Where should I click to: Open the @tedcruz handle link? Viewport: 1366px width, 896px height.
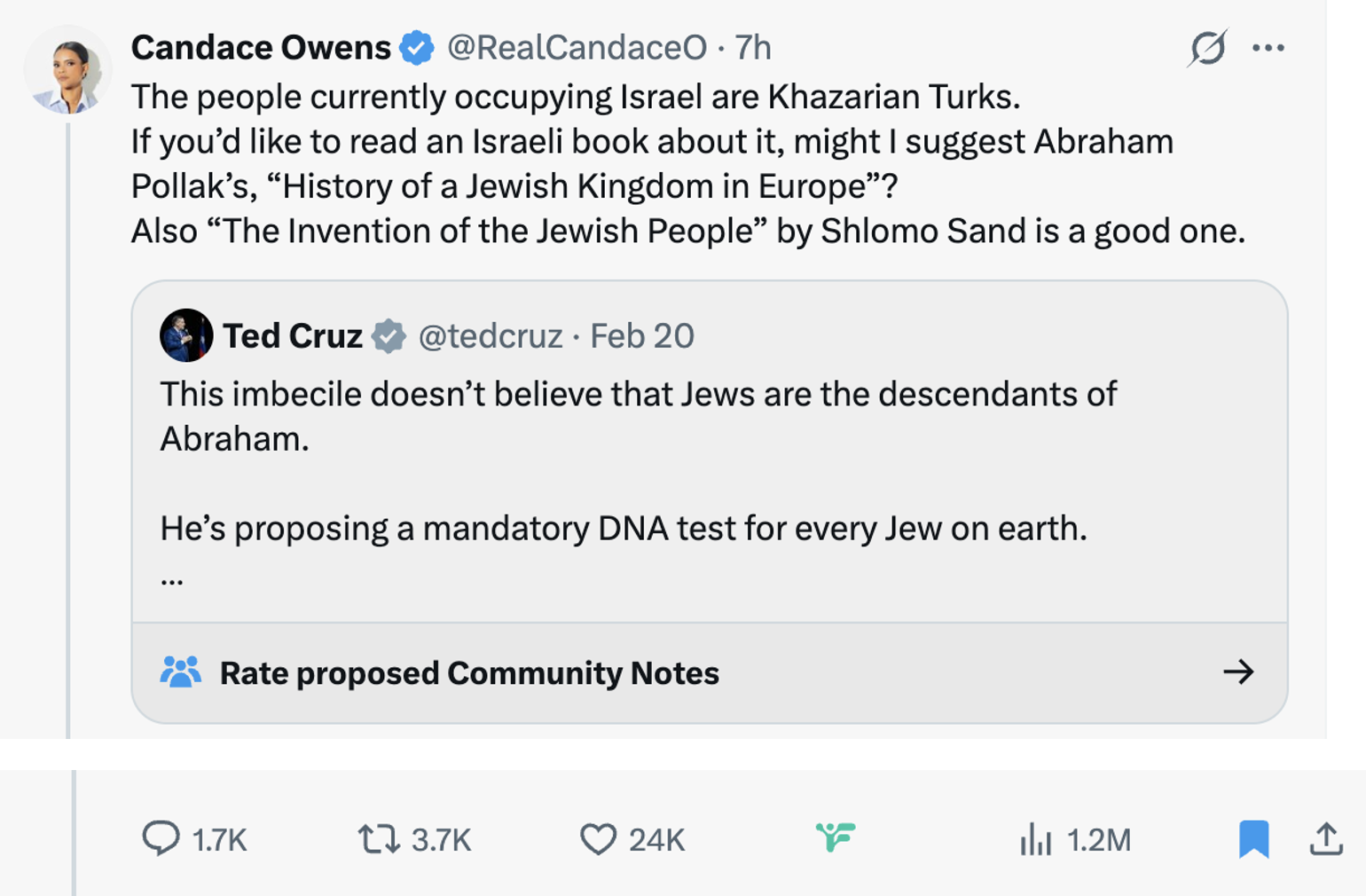(x=490, y=336)
